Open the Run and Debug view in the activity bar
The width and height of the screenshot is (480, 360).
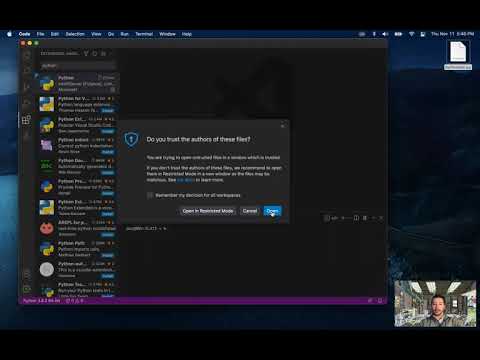pos(27,103)
